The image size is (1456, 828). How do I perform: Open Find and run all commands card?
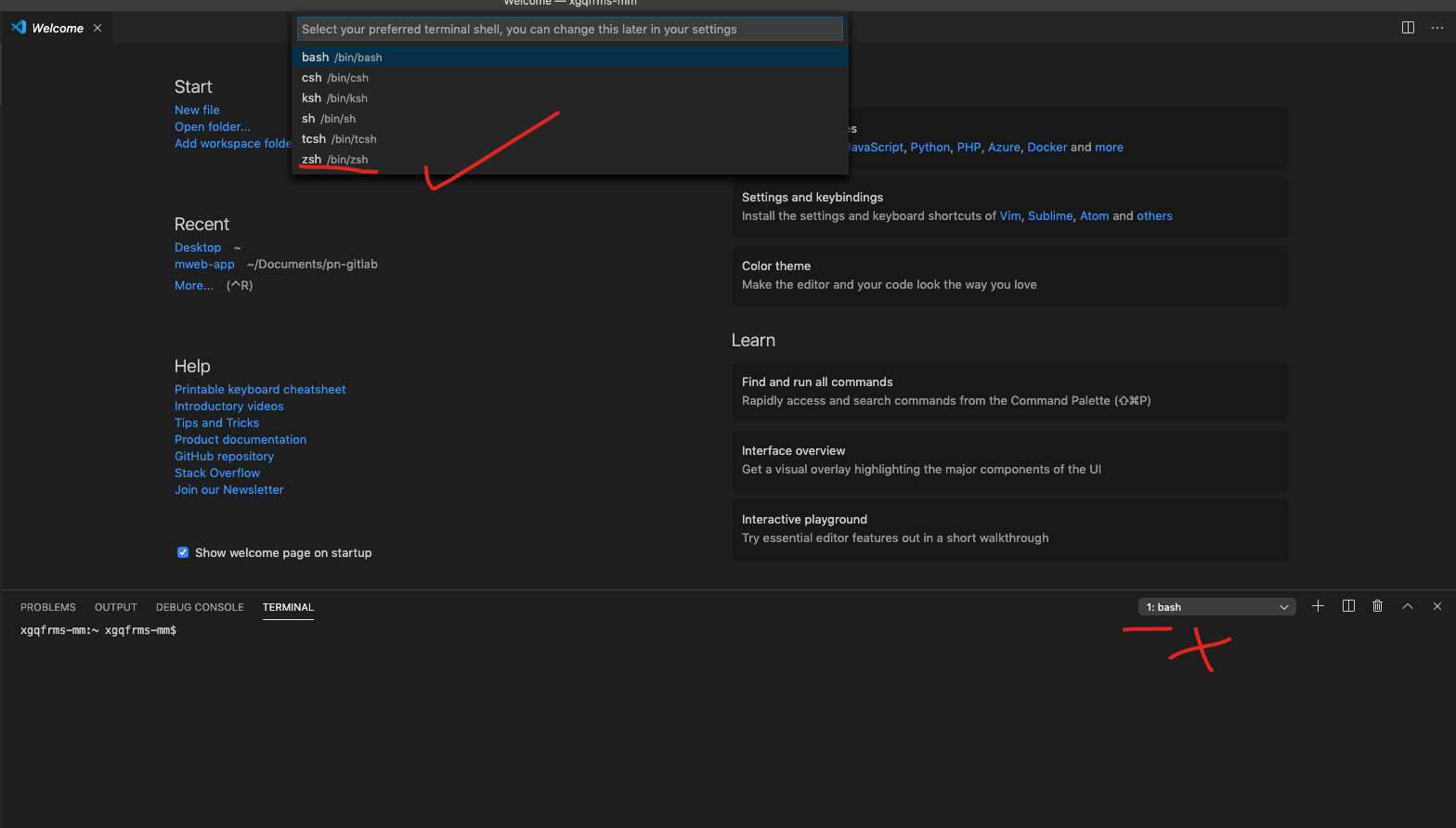(1009, 392)
